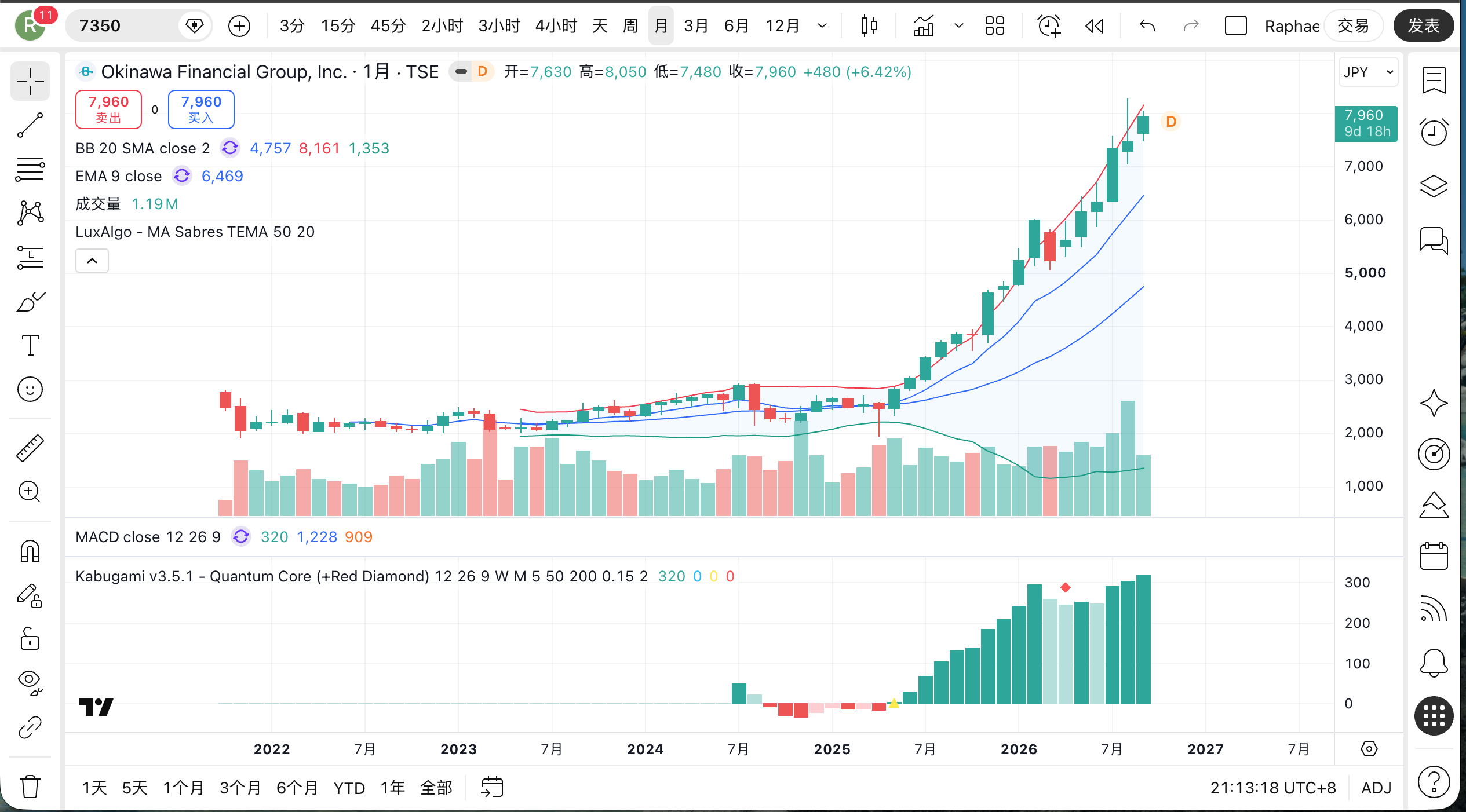Open the candlestick chart style menu

[x=869, y=26]
